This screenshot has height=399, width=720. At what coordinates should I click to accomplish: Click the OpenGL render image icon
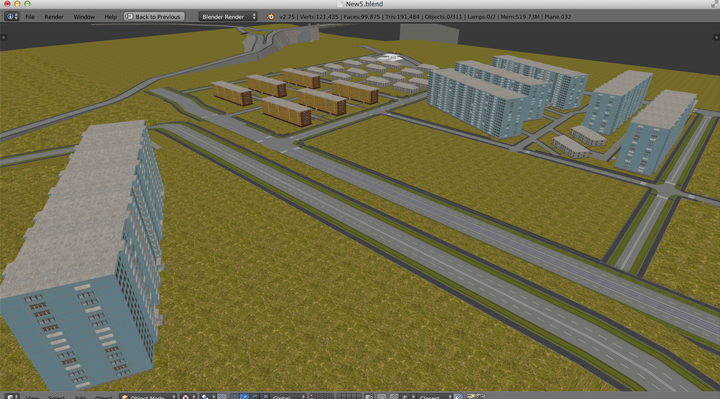[x=470, y=396]
